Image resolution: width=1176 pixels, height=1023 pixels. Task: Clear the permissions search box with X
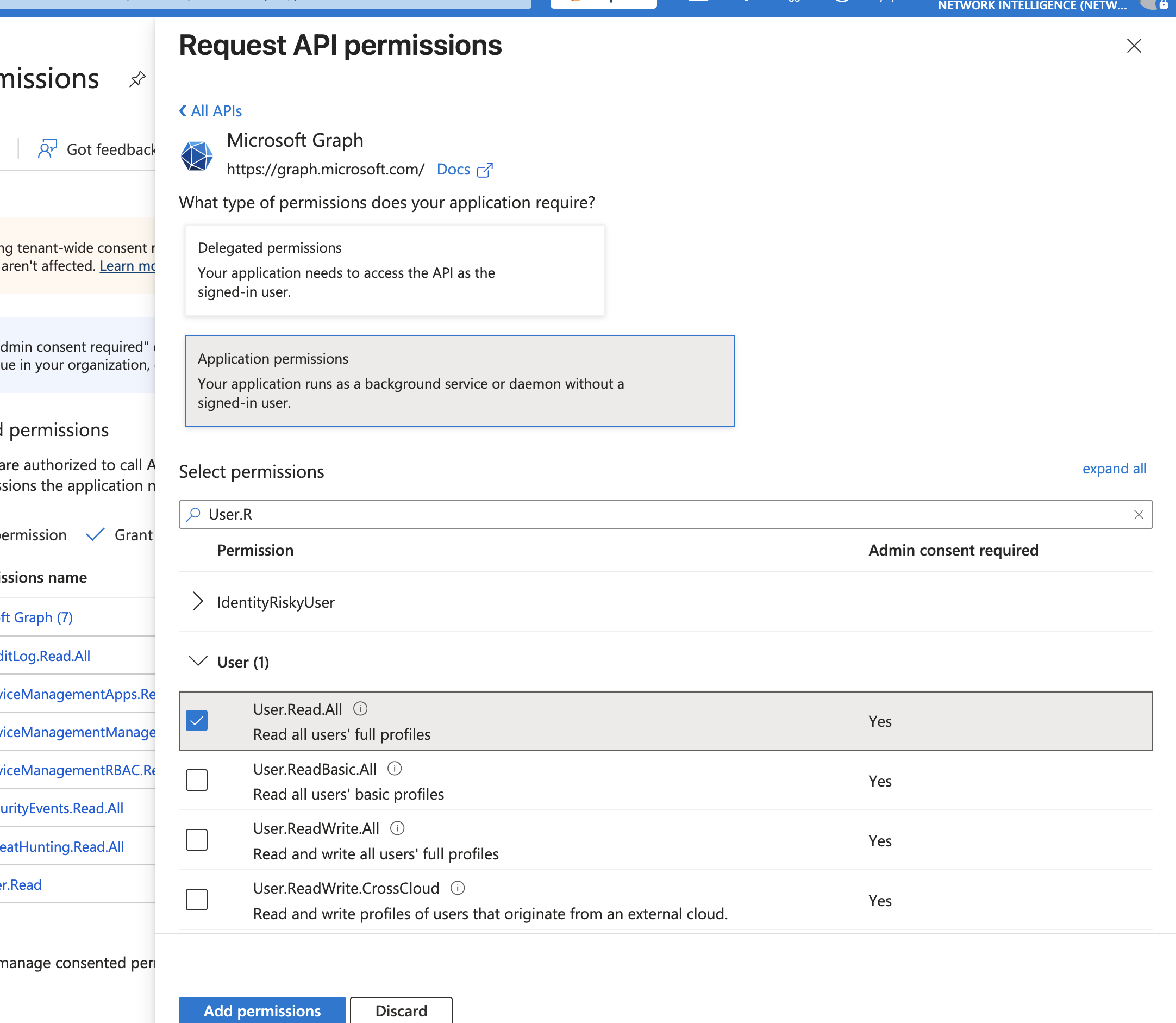(x=1139, y=514)
